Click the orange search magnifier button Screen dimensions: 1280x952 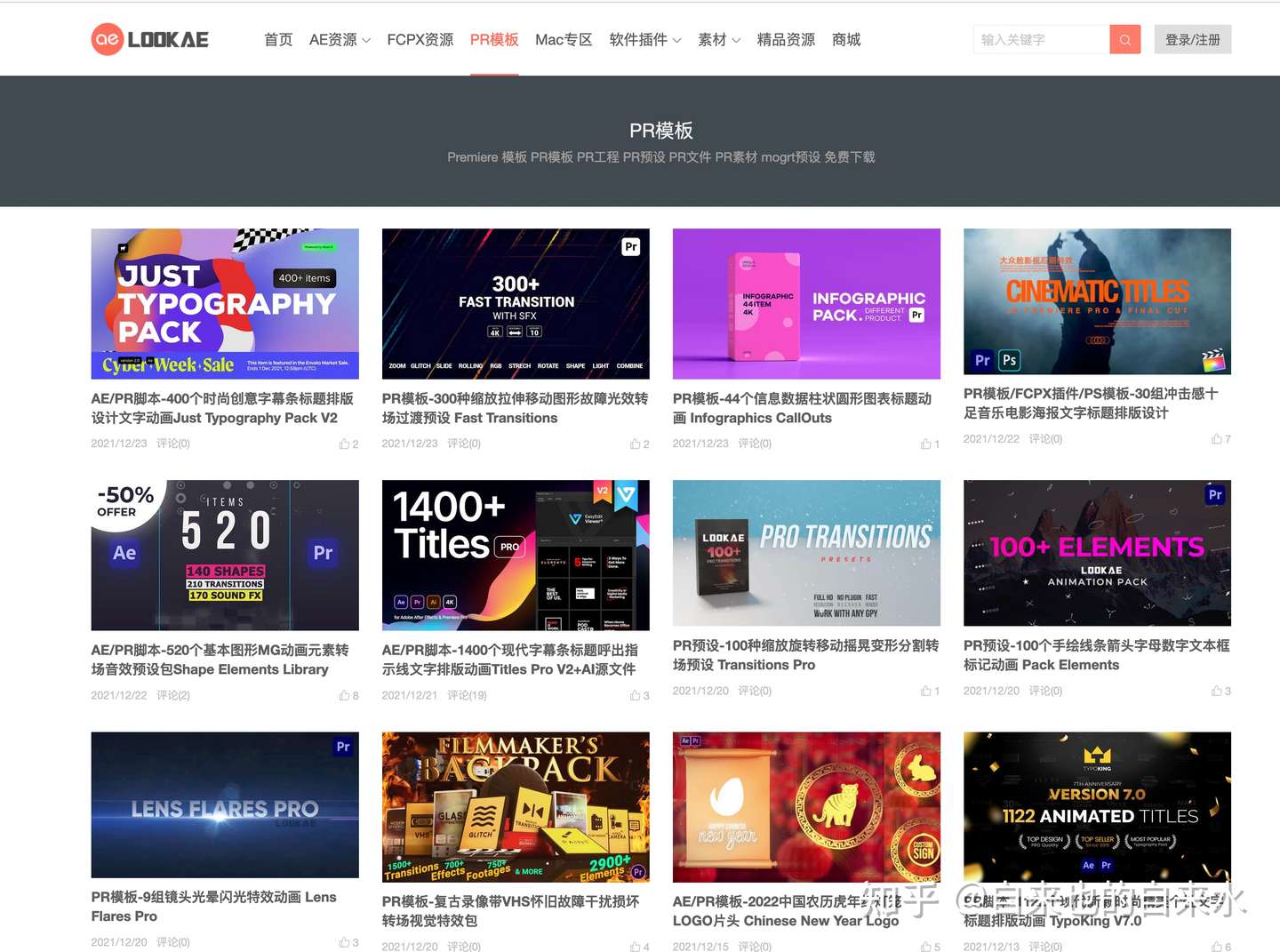point(1124,39)
